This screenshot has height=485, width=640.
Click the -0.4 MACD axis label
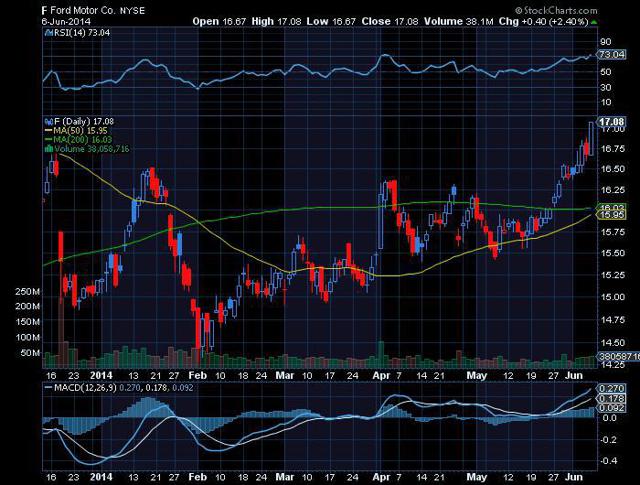pos(608,461)
